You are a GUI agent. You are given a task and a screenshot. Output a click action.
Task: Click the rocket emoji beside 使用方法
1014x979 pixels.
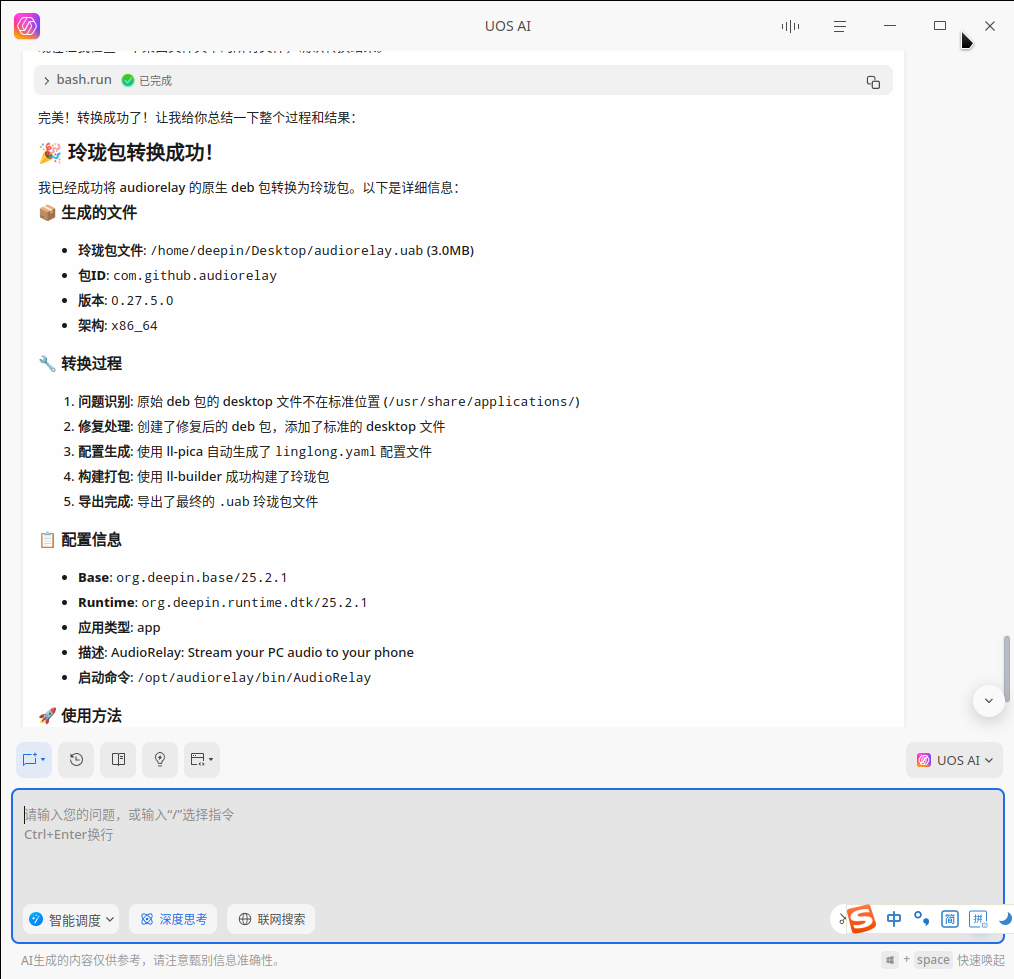(x=47, y=716)
